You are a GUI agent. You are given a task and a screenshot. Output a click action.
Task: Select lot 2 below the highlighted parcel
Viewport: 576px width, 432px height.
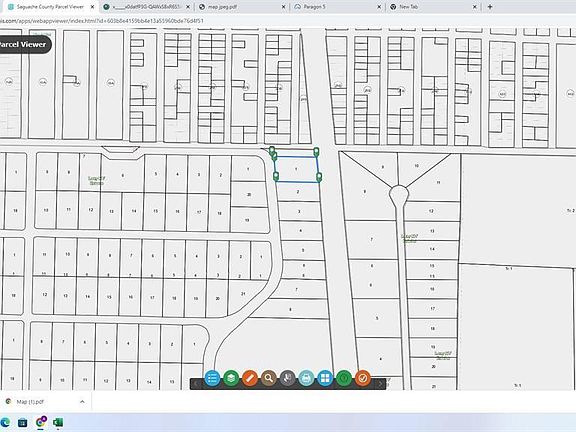pos(298,191)
